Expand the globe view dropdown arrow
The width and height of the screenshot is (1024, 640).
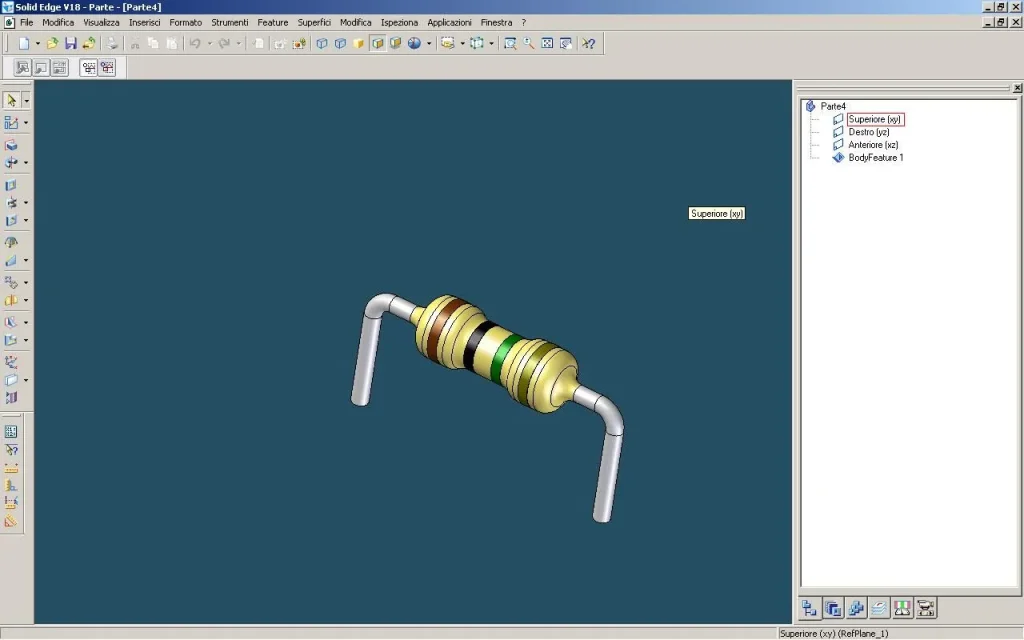pyautogui.click(x=429, y=44)
